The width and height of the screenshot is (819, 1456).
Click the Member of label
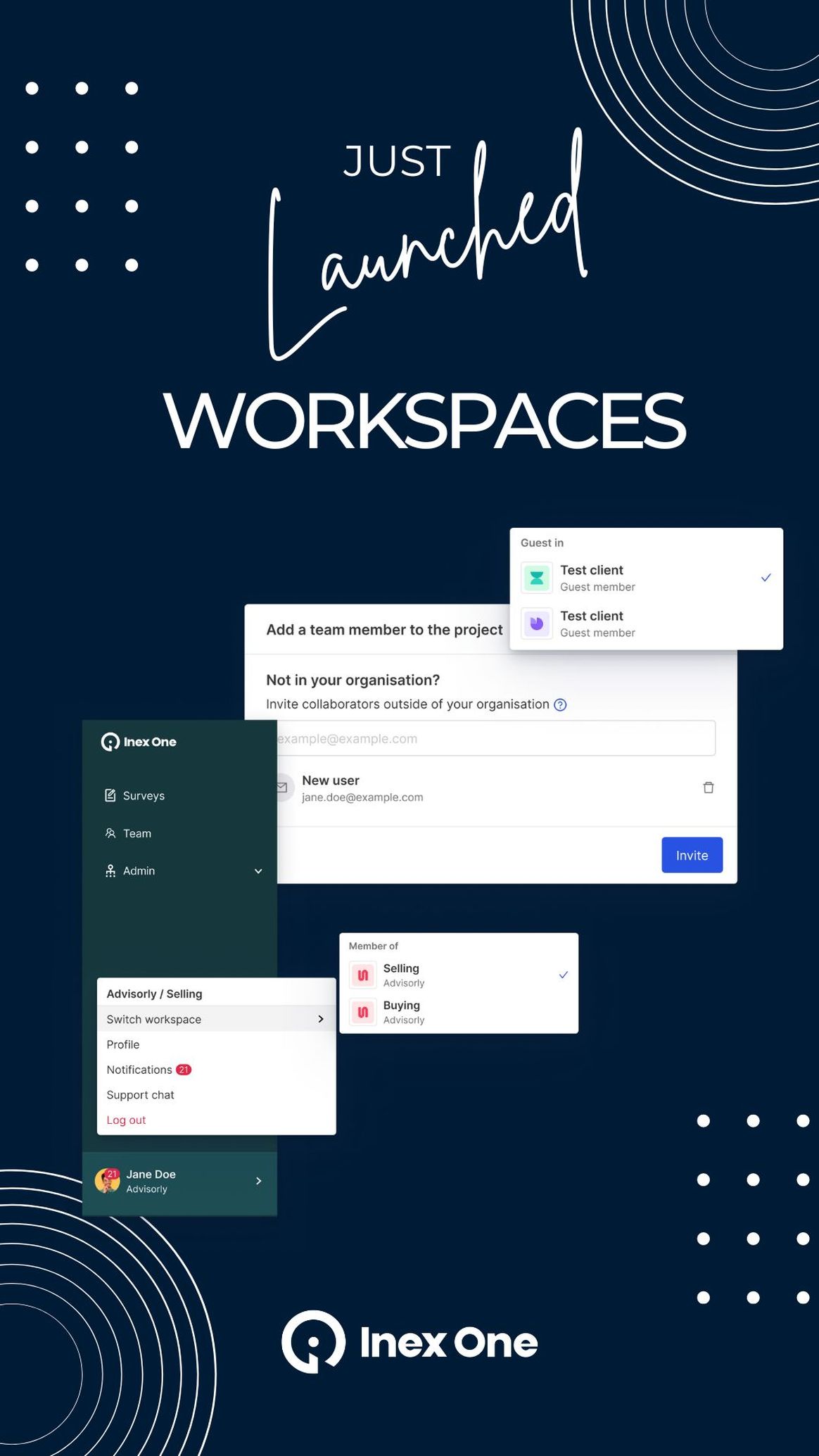(374, 946)
